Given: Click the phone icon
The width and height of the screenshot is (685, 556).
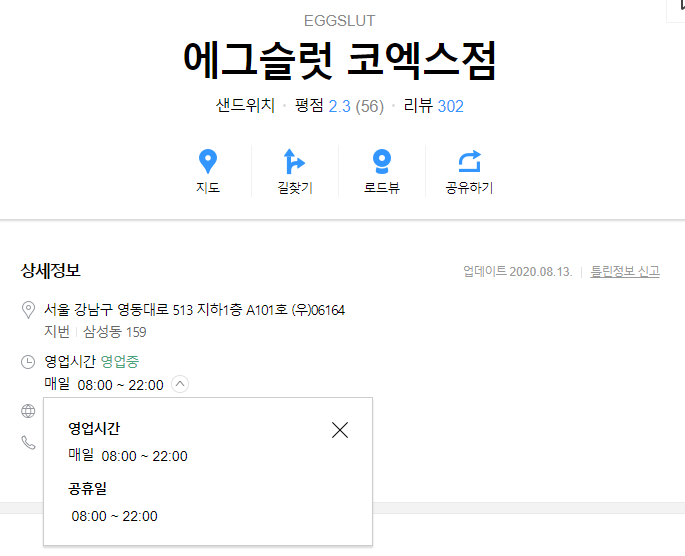Looking at the screenshot, I should (x=28, y=442).
